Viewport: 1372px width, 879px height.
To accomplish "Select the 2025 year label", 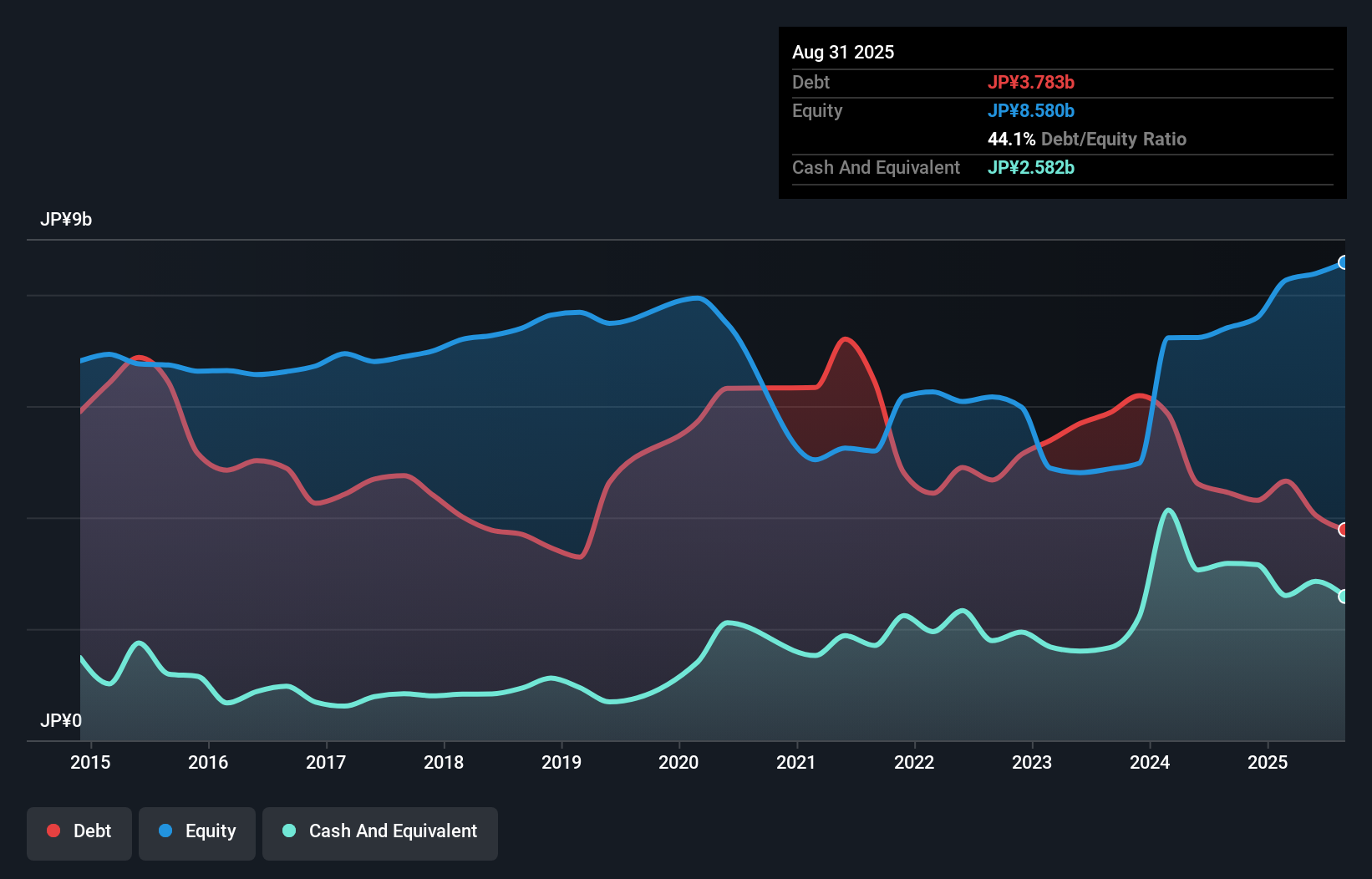I will tap(1268, 762).
